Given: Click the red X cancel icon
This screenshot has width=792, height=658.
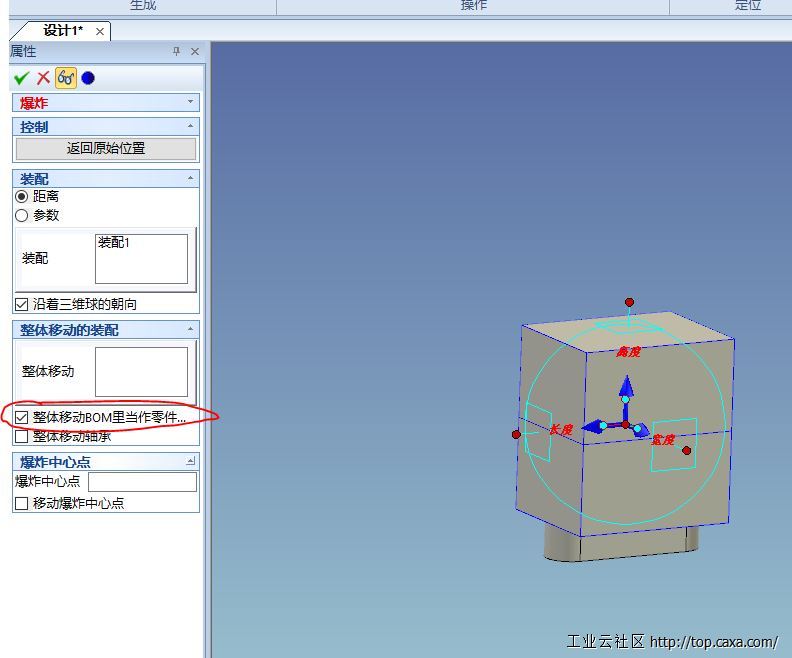Looking at the screenshot, I should coord(43,78).
